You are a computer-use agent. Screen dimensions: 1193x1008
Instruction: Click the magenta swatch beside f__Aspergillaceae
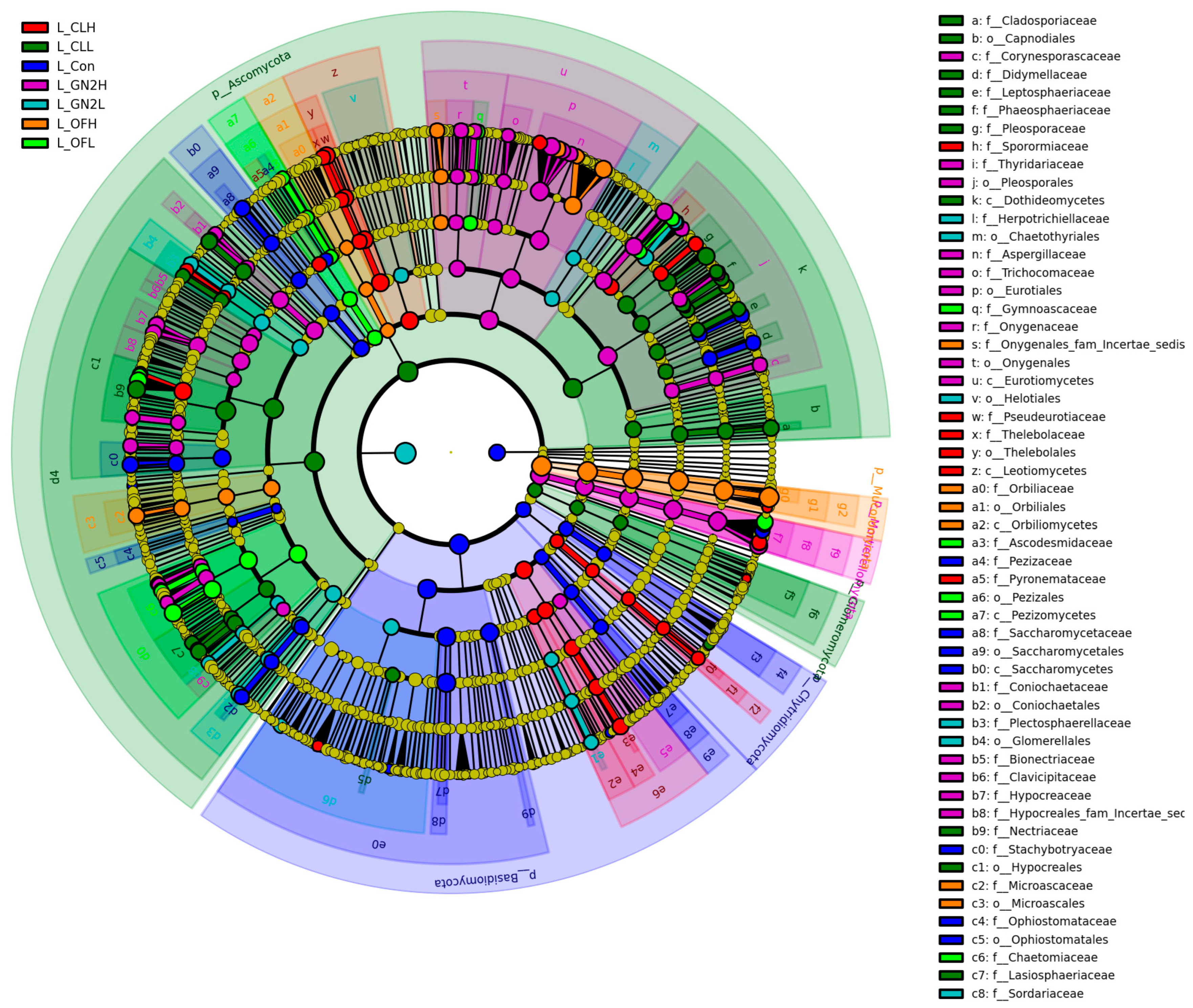coord(951,254)
